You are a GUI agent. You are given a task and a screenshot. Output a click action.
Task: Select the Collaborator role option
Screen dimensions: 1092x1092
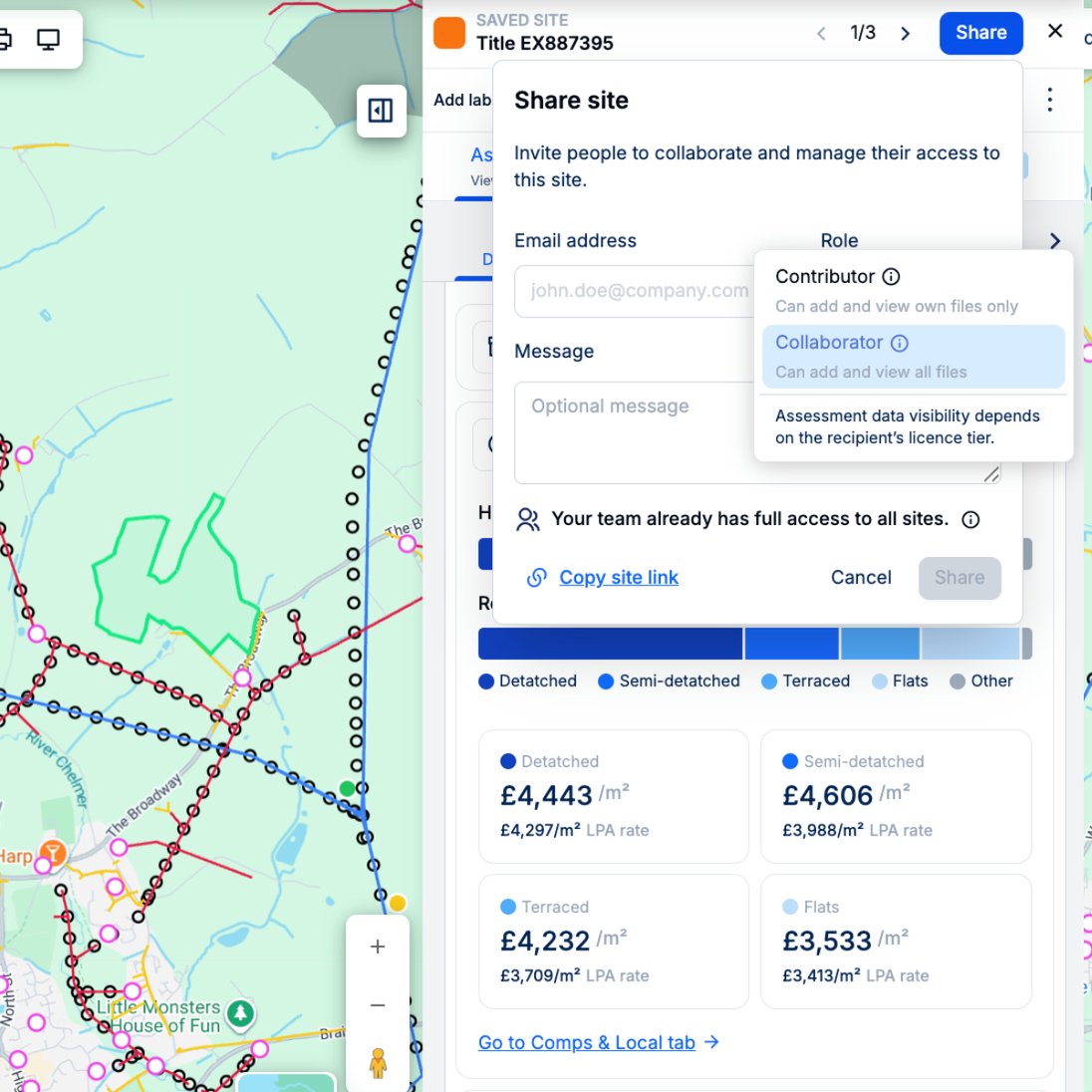[913, 357]
